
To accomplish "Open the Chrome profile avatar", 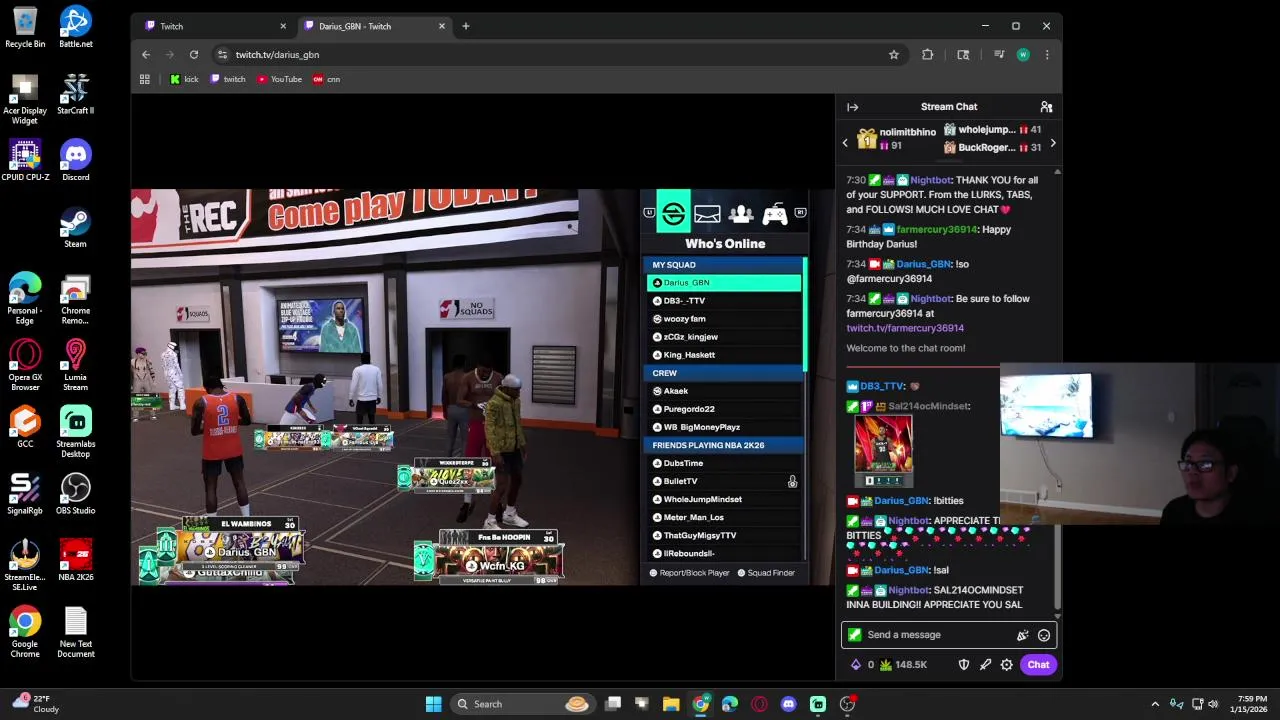I will 1023,55.
